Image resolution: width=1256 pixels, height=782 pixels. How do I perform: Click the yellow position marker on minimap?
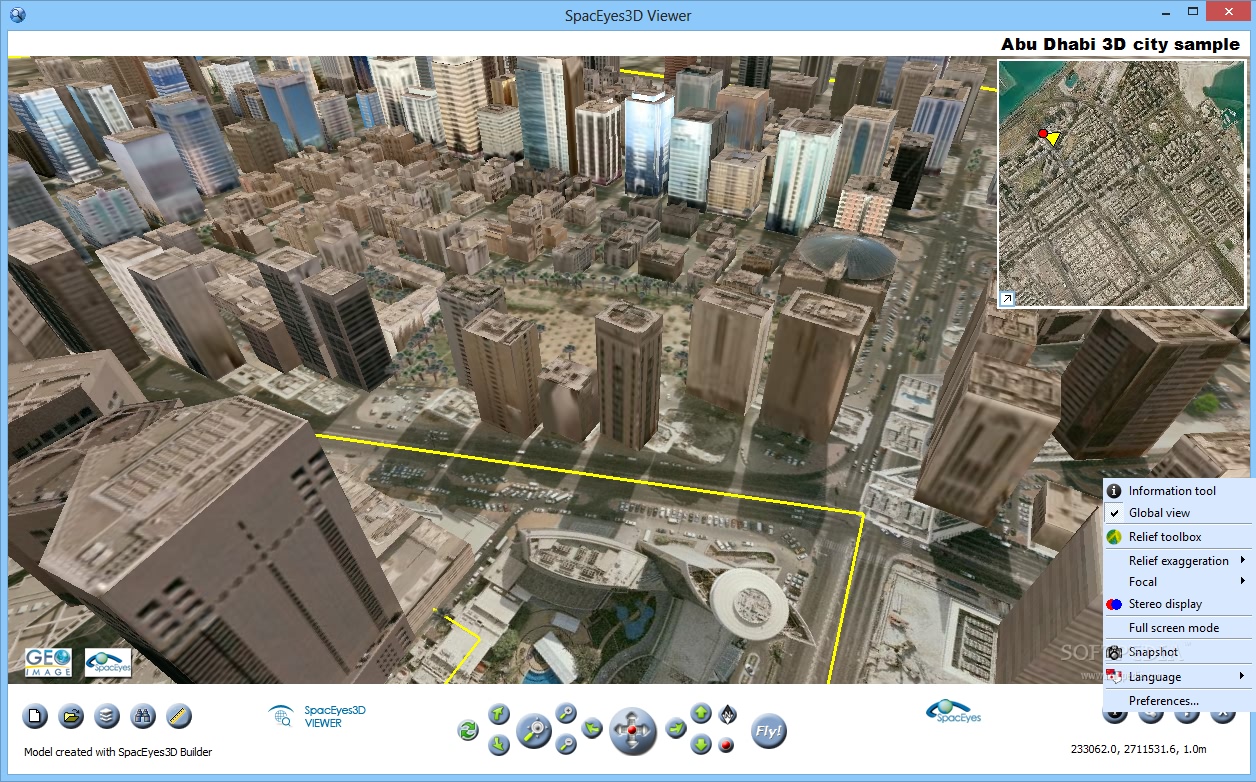1054,139
